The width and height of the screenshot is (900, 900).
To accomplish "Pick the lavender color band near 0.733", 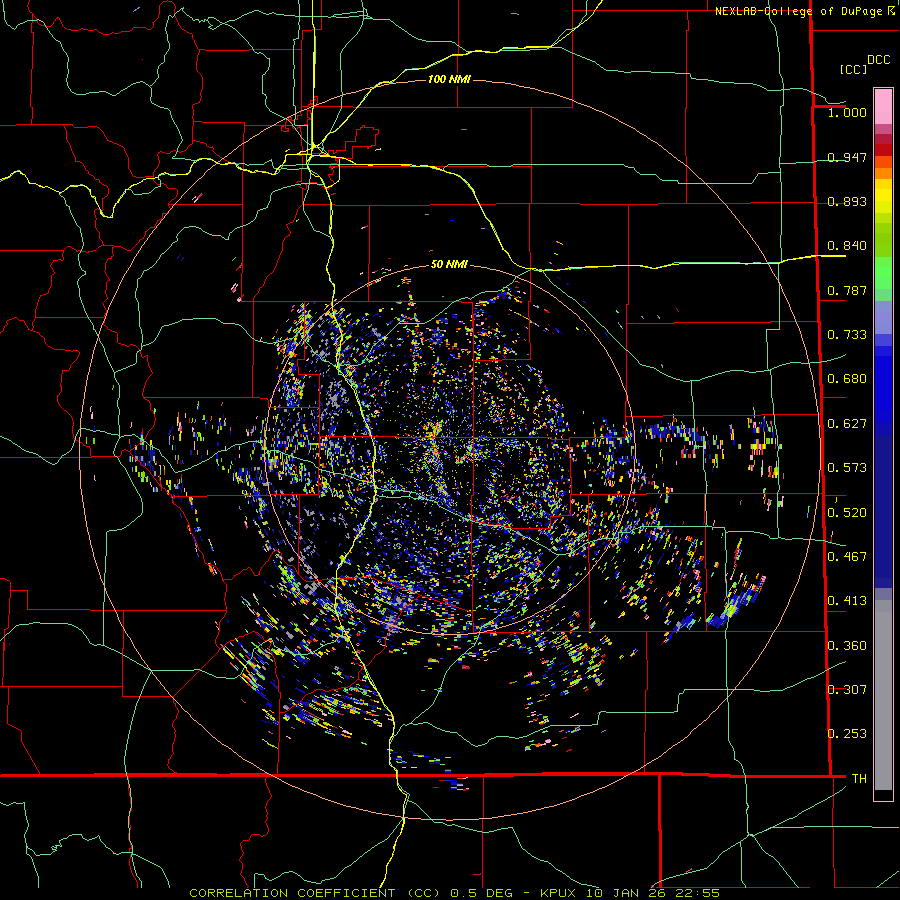I will [x=883, y=317].
